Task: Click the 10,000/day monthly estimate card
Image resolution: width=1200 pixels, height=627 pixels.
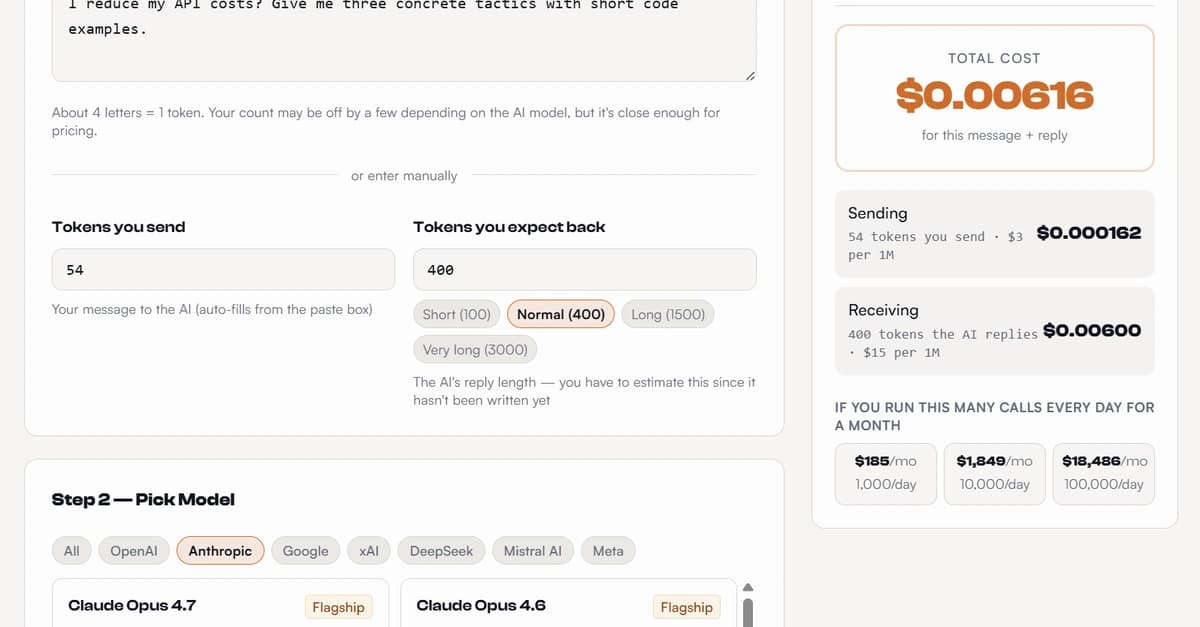Action: coord(994,473)
